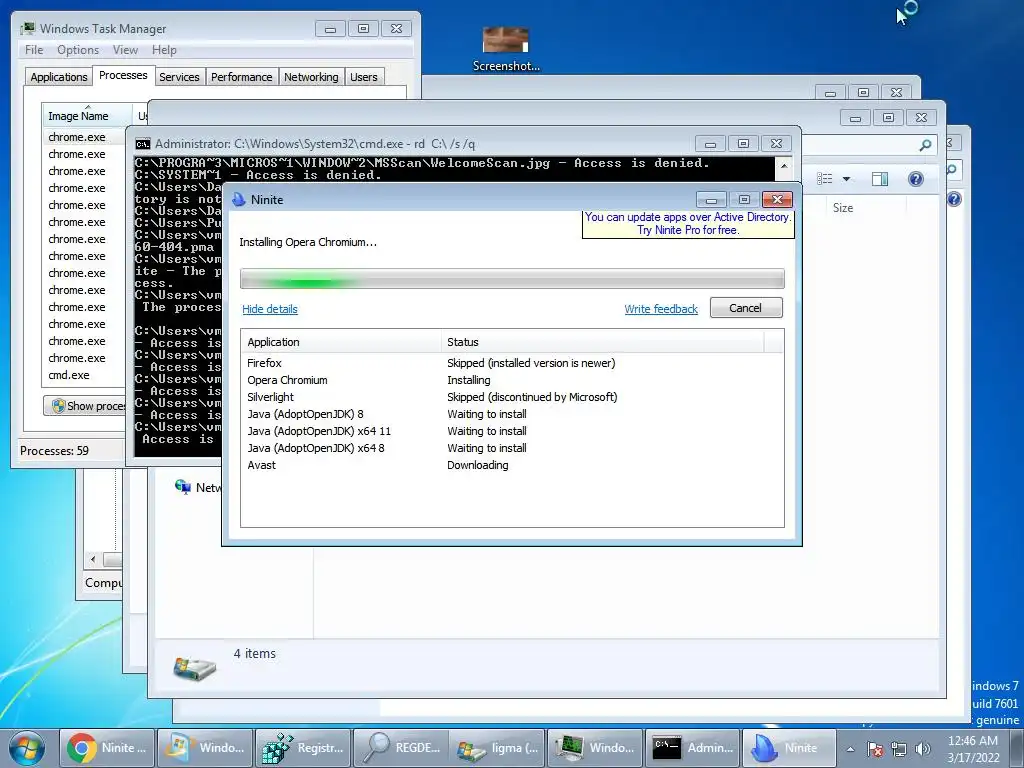Click the Ninite title bar logo icon
The height and width of the screenshot is (768, 1024).
pos(238,199)
